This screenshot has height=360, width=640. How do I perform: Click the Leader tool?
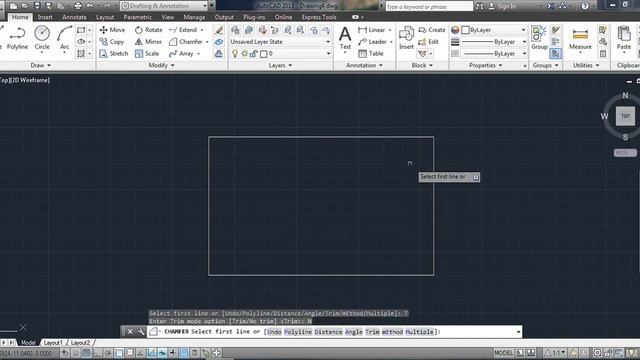(372, 42)
